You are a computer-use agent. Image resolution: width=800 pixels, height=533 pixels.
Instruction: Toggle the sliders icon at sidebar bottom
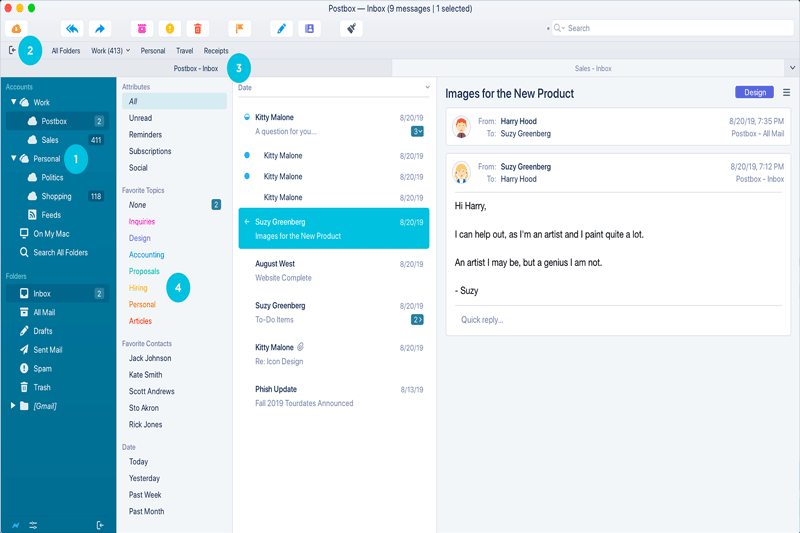[33, 525]
